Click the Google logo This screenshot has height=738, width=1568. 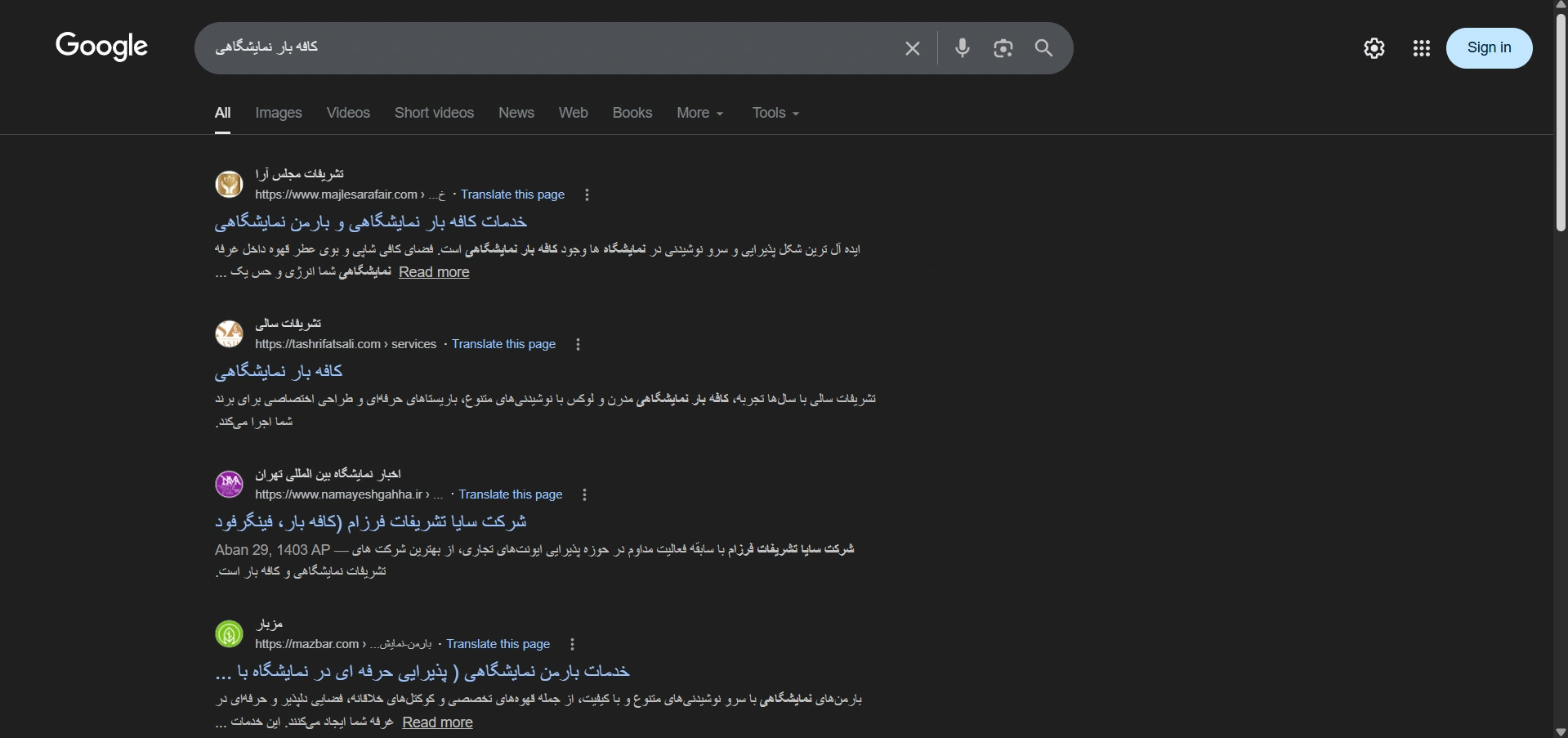101,47
